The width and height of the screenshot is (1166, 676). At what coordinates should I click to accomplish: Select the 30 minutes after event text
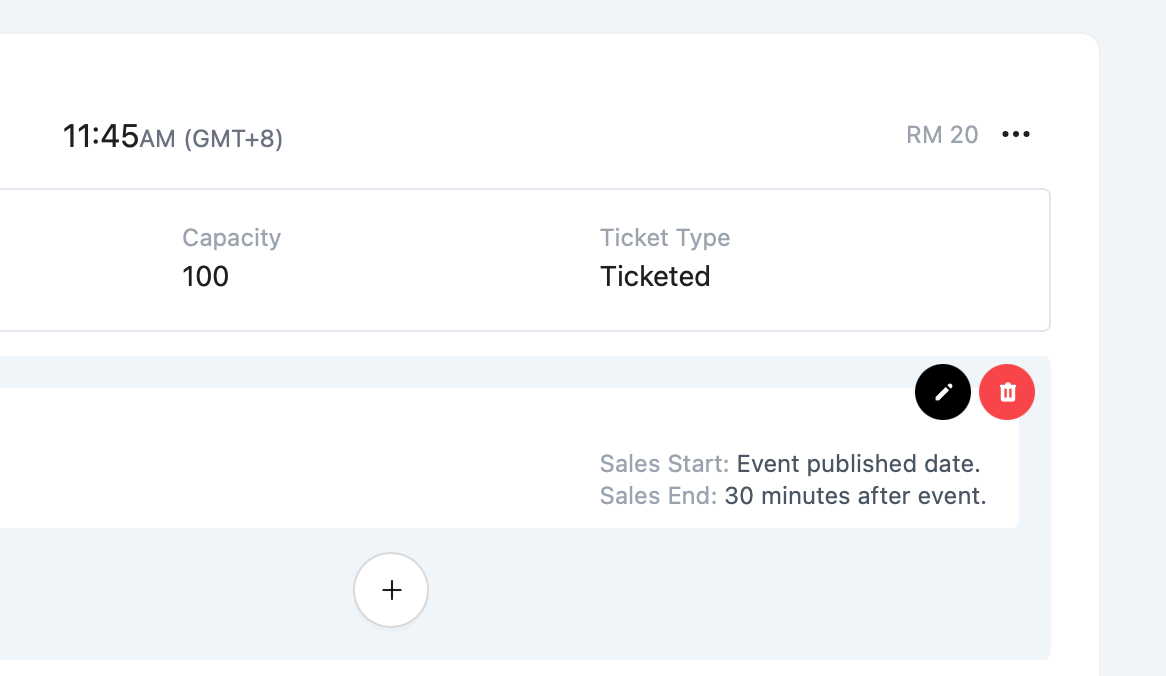point(855,496)
